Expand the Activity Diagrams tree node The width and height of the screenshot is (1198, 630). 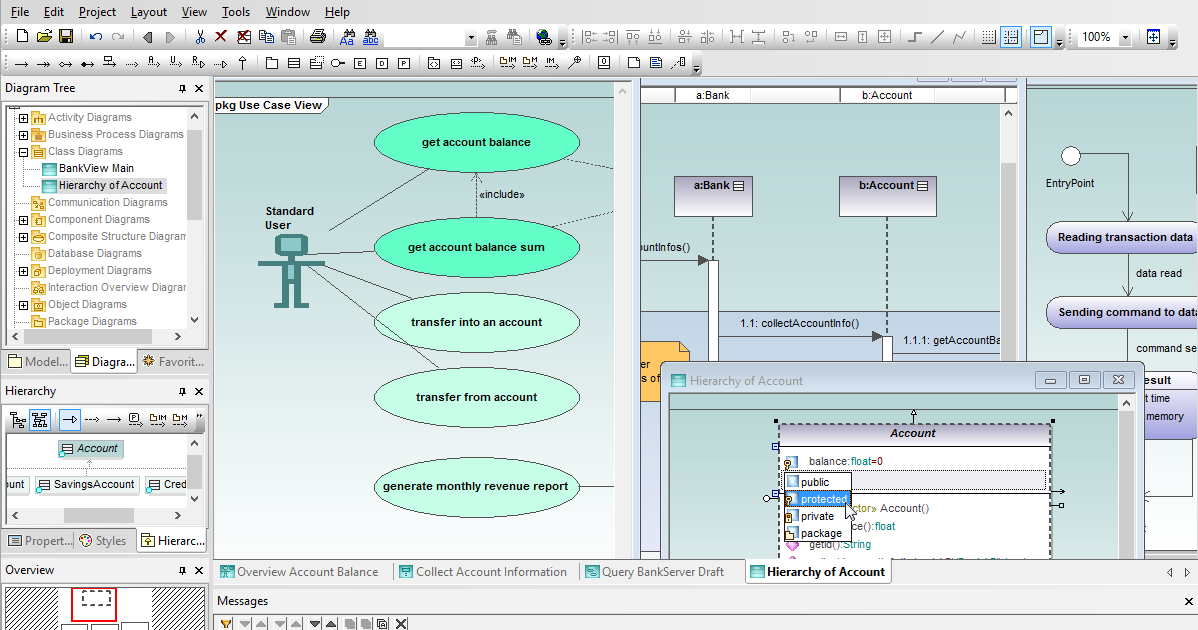(23, 118)
